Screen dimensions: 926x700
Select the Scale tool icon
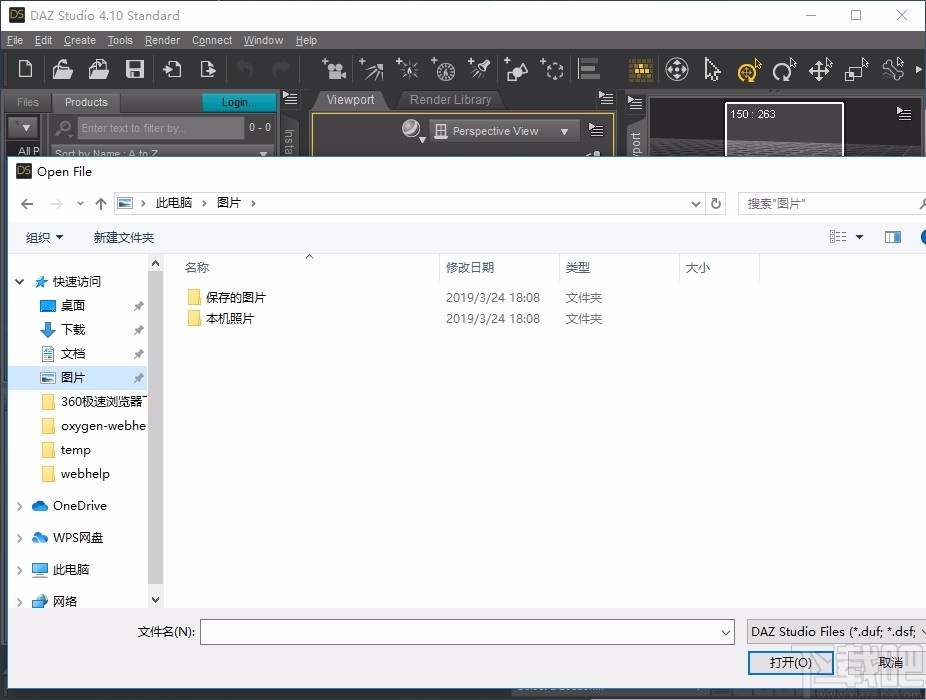(x=856, y=69)
